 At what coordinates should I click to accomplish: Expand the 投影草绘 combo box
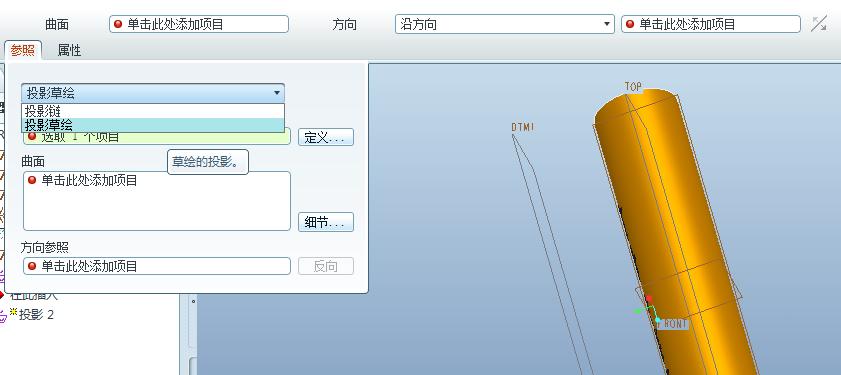[x=153, y=93]
